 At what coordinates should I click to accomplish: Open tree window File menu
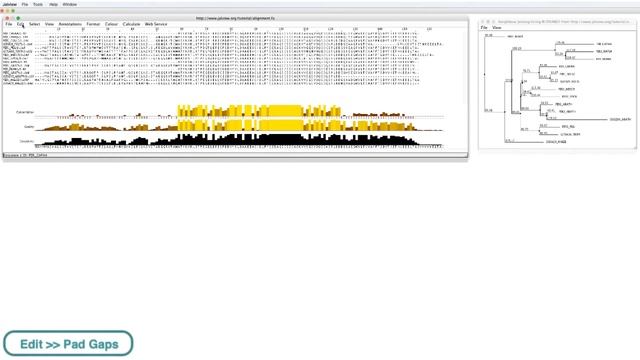(484, 27)
